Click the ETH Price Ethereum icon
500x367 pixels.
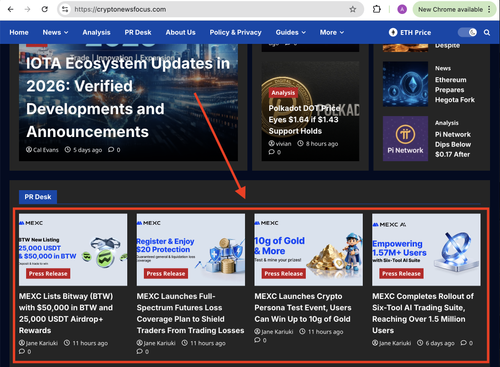tap(393, 32)
